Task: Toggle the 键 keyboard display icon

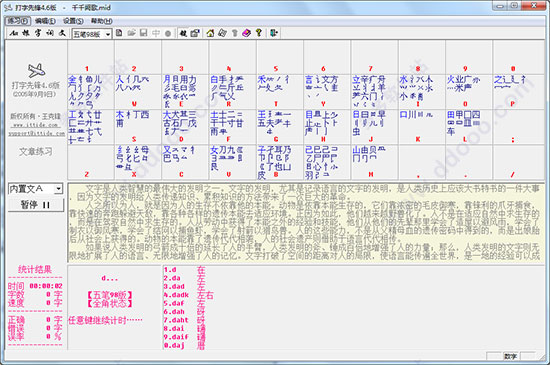Action: [183, 33]
